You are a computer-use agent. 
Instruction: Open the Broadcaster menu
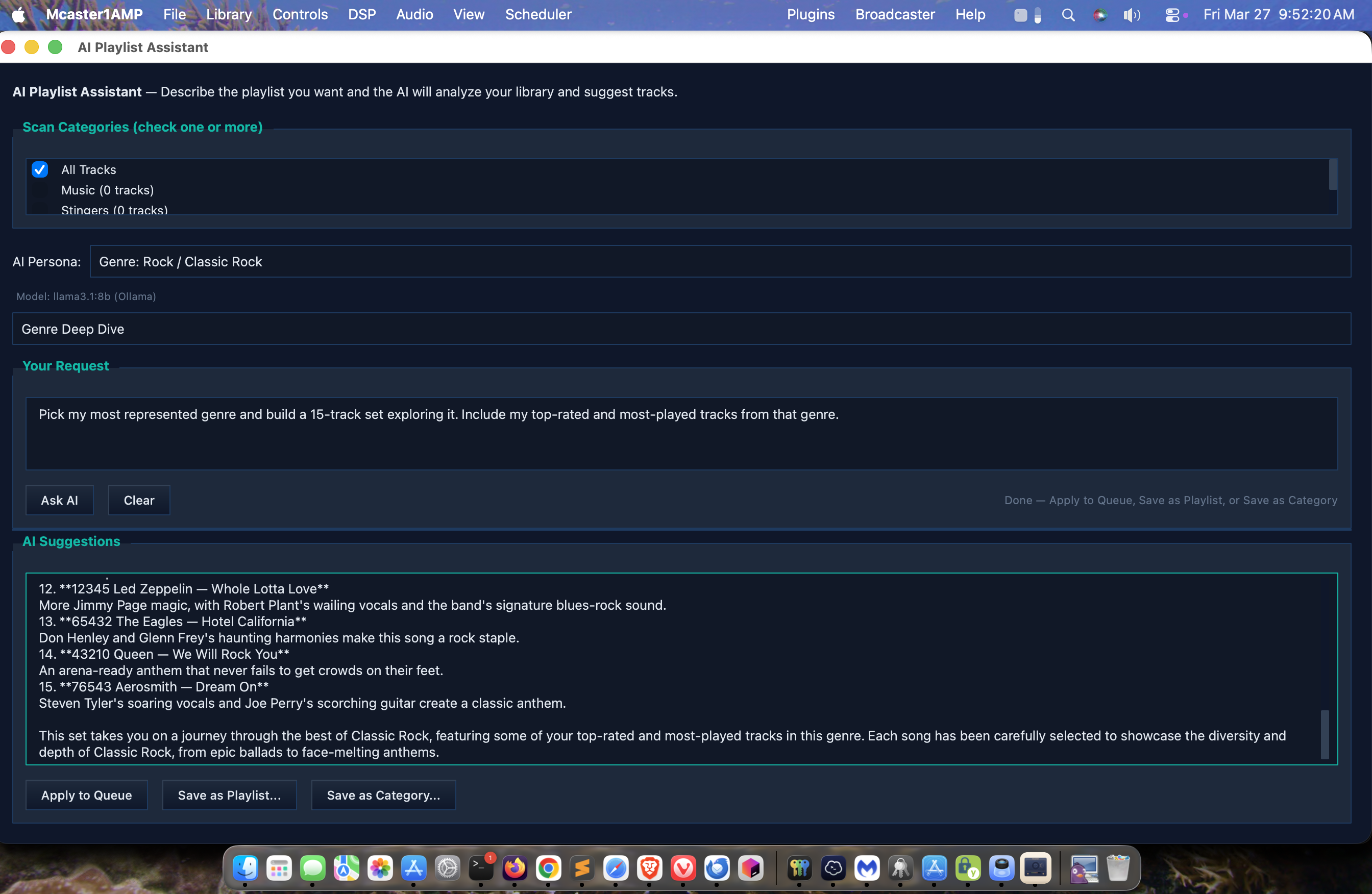(895, 14)
